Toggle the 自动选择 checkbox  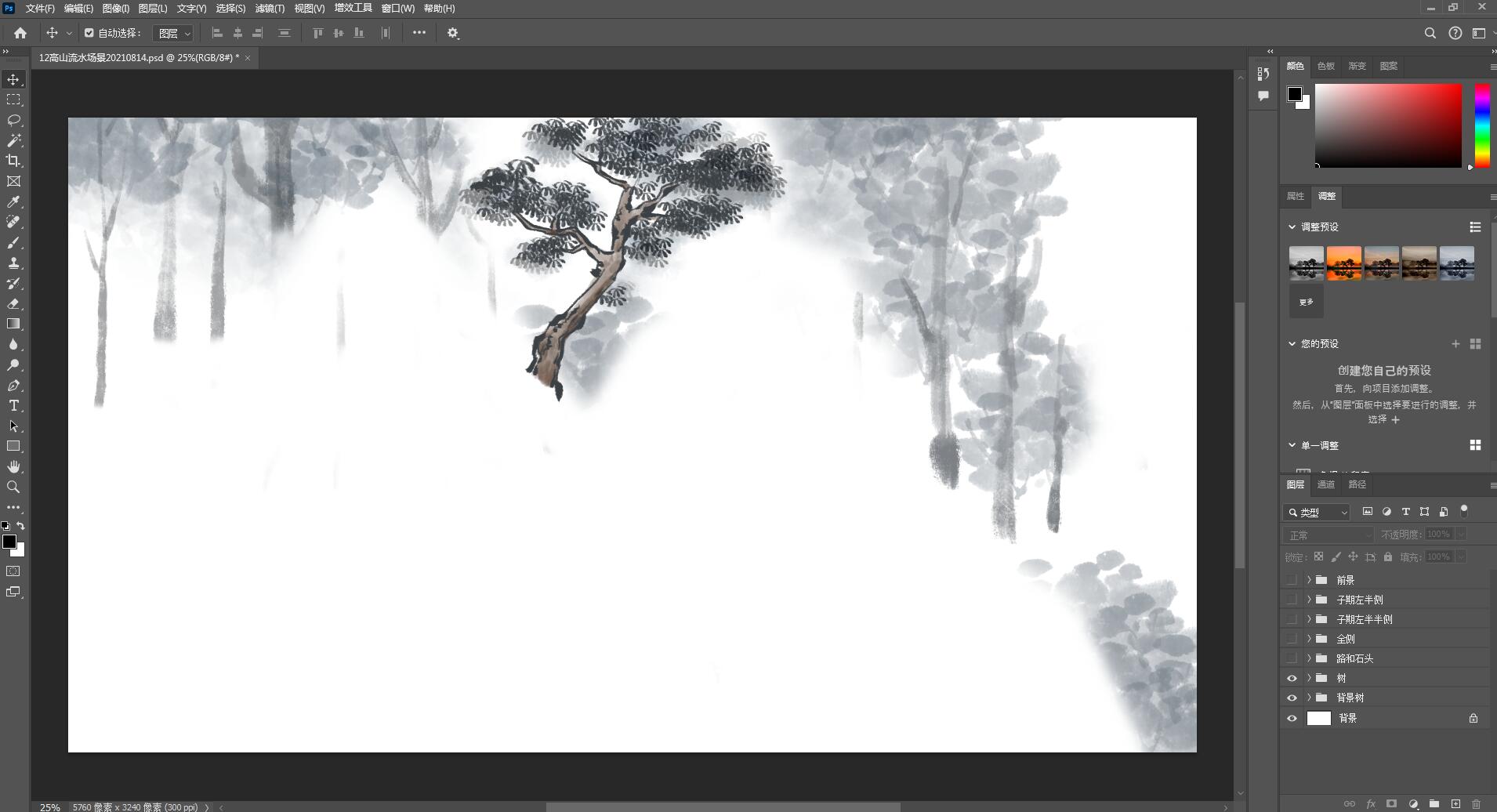click(89, 33)
